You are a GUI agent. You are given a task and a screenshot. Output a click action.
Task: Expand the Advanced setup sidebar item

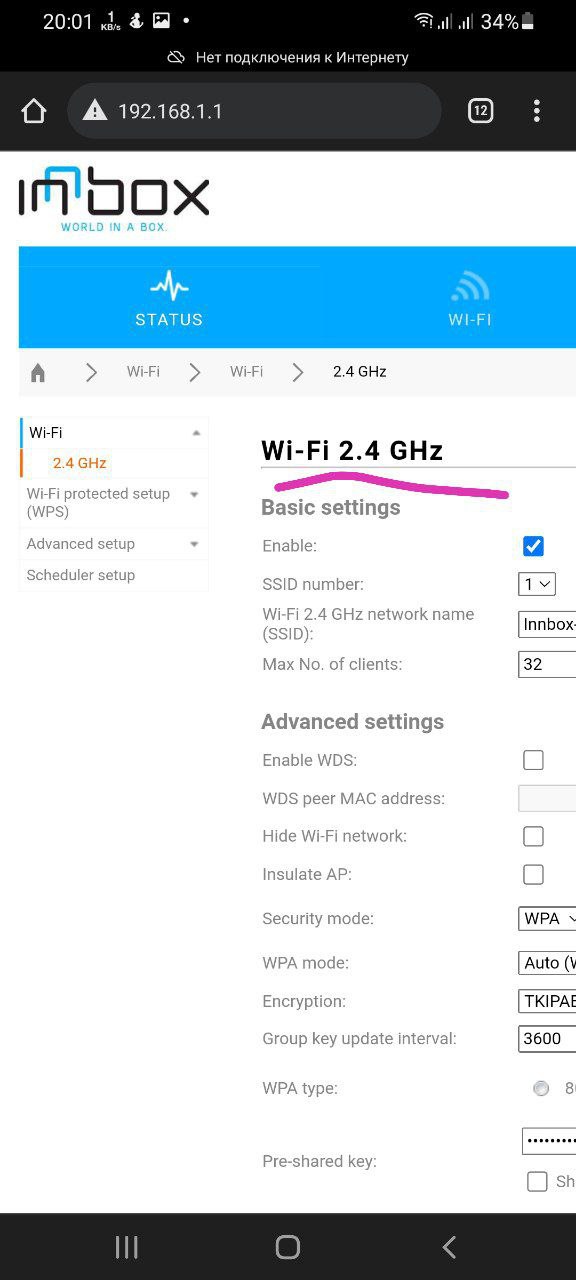pyautogui.click(x=114, y=544)
